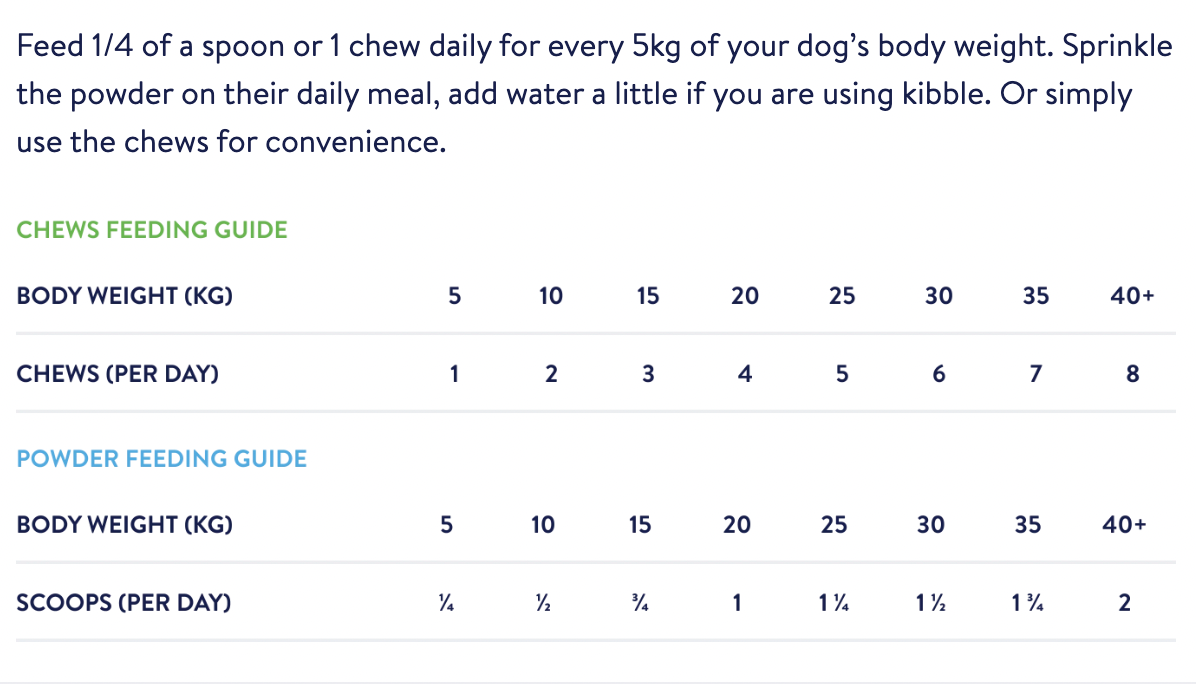Click the 40+ weight in chews table
This screenshot has height=684, width=1196.
point(1133,296)
